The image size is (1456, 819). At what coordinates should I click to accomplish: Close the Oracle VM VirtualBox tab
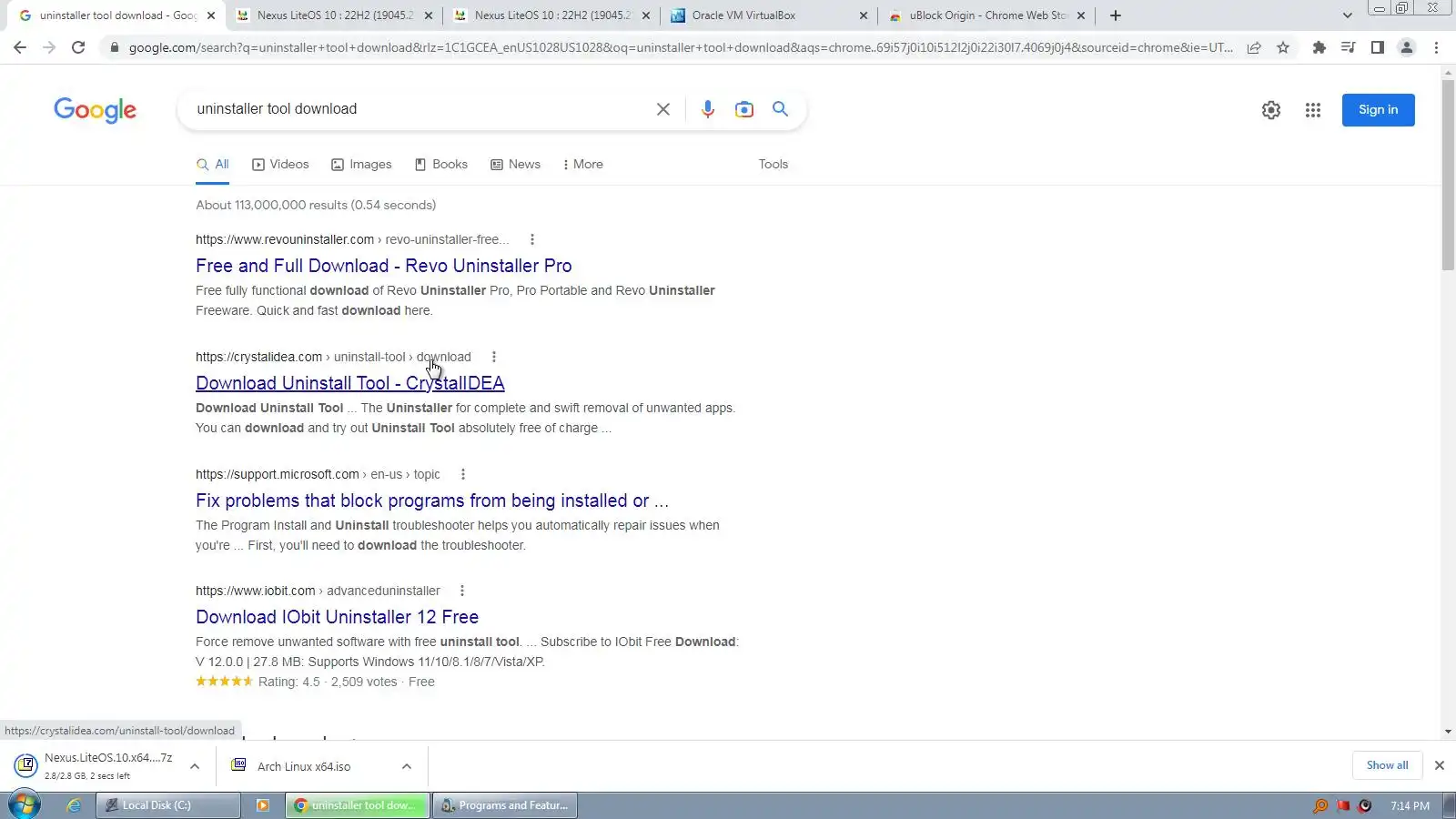click(x=864, y=15)
